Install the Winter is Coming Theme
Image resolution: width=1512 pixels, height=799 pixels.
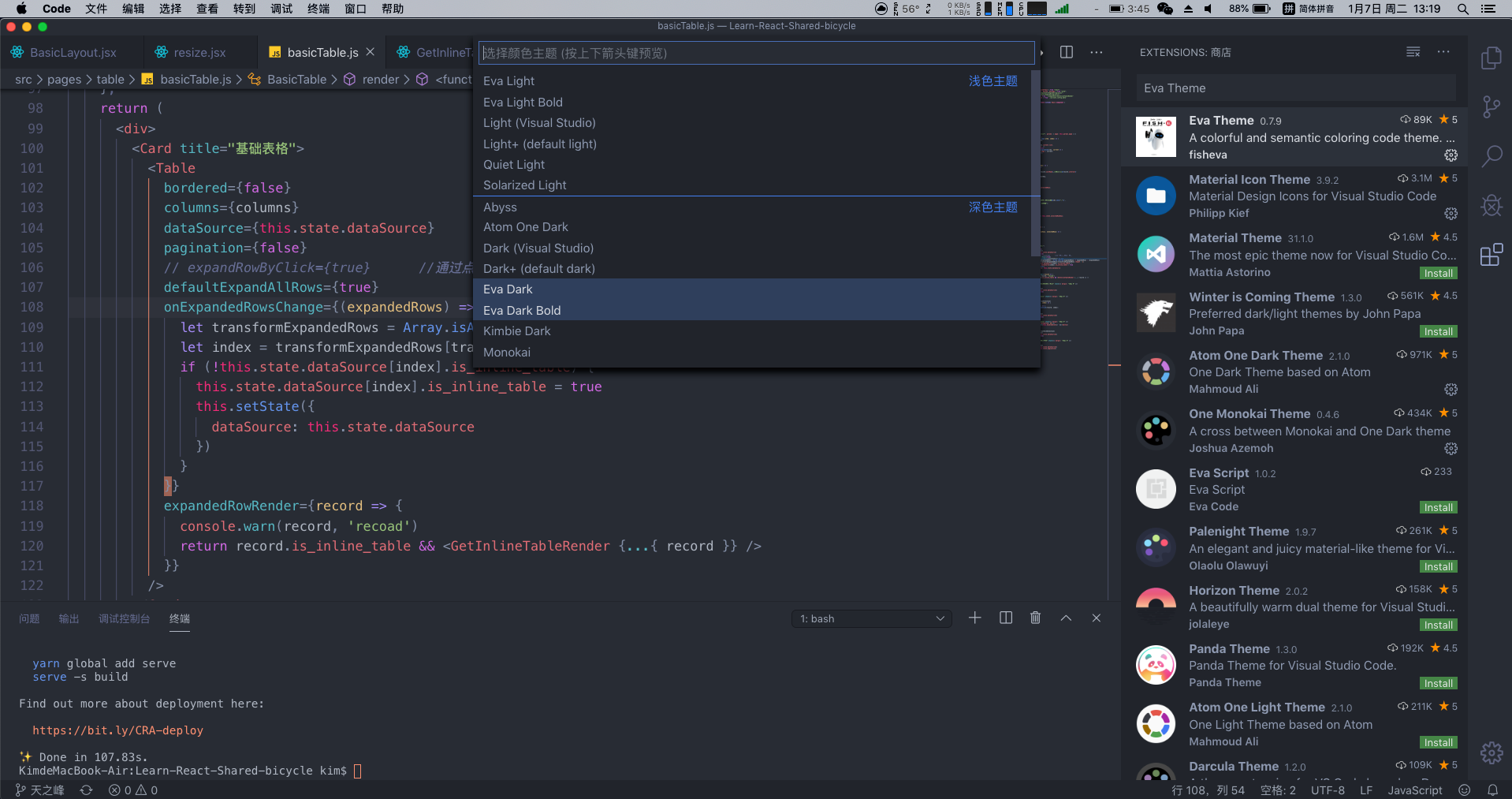1438,332
